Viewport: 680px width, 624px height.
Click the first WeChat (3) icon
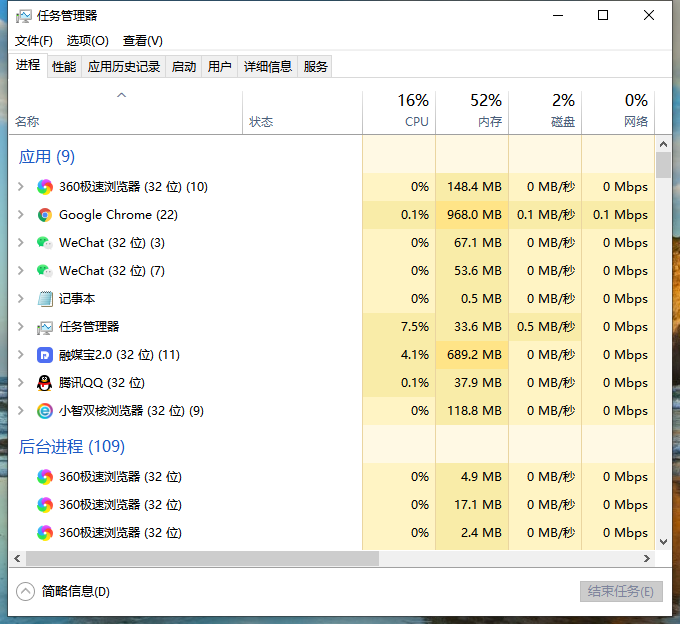coord(45,243)
